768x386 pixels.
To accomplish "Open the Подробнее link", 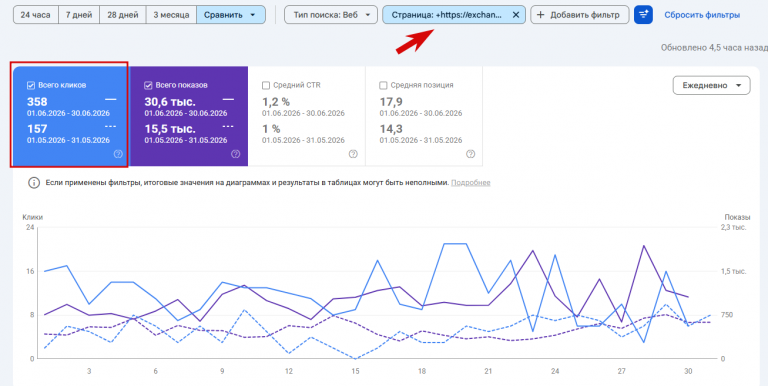I will click(x=470, y=183).
